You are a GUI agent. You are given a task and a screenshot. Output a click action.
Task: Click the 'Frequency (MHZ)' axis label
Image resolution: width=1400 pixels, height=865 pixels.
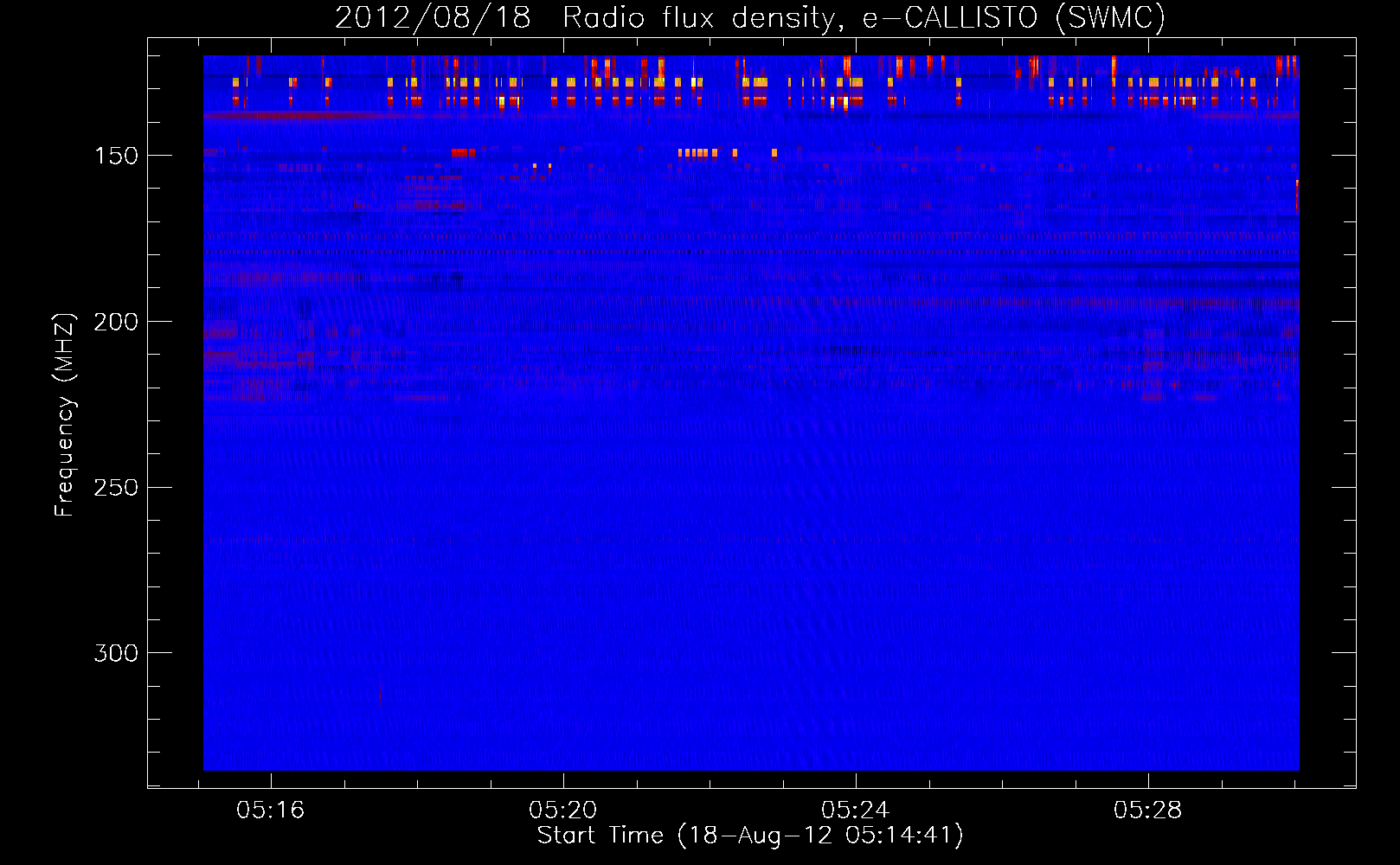[x=65, y=414]
